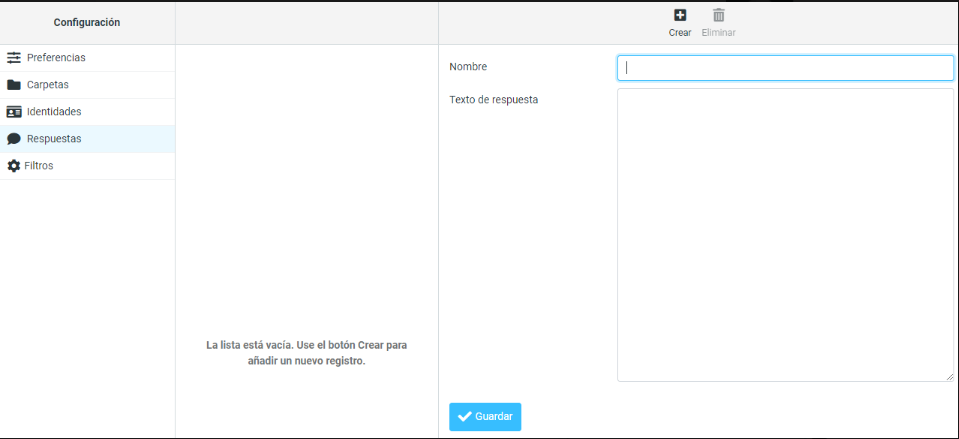The image size is (959, 439).
Task: Click the Identidades card icon
Action: tap(13, 112)
